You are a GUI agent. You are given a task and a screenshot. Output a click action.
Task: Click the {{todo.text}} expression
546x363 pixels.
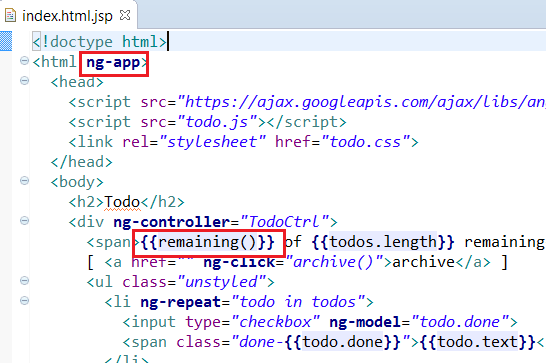click(x=477, y=342)
